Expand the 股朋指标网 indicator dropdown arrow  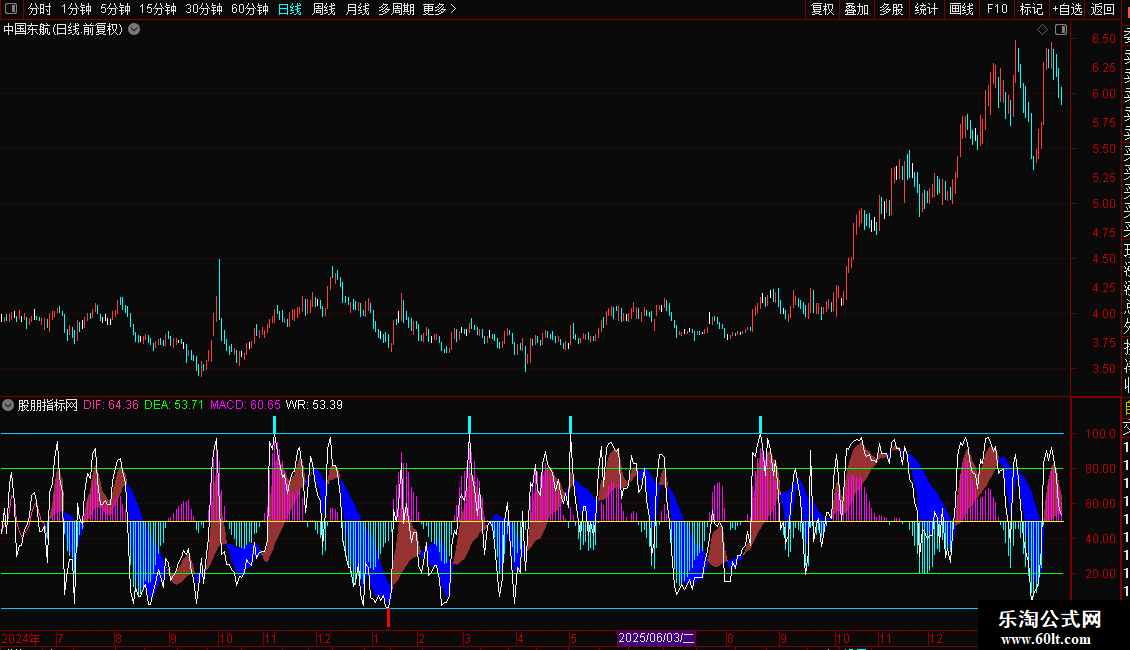[x=9, y=406]
